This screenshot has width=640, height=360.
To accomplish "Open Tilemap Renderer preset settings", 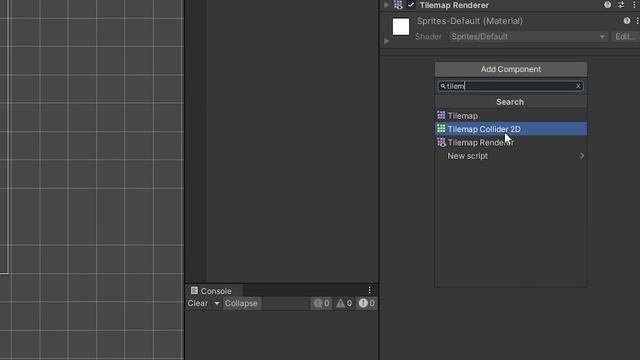I will click(621, 5).
